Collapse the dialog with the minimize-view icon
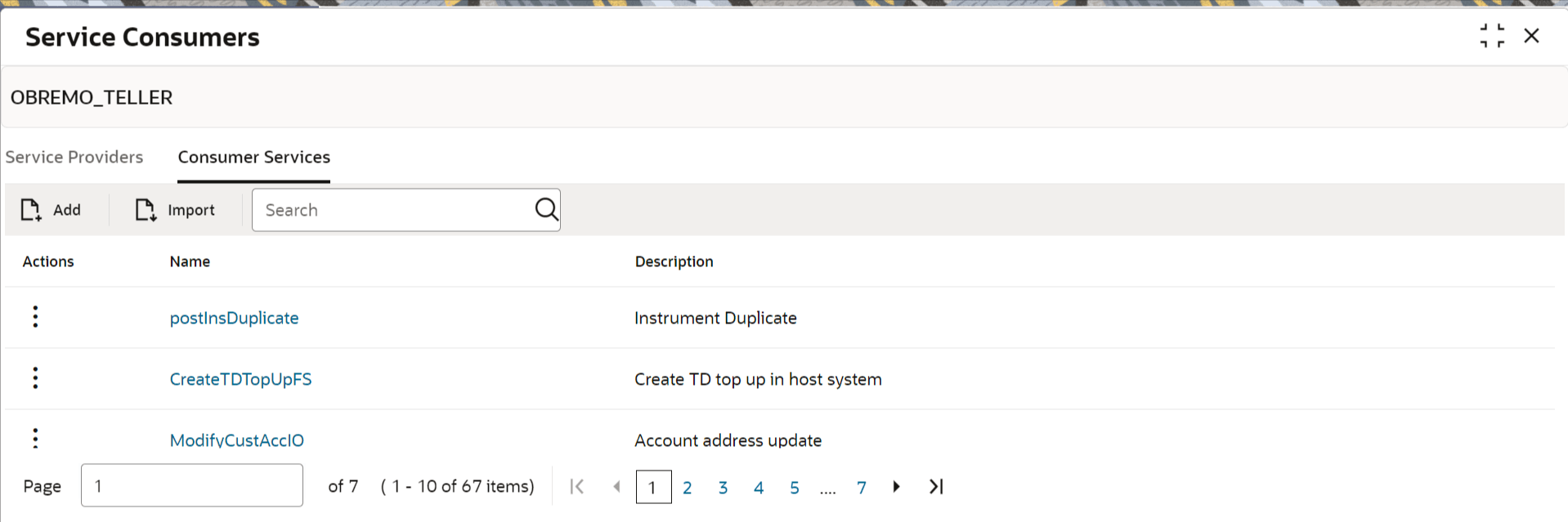This screenshot has height=522, width=1568. (1492, 36)
